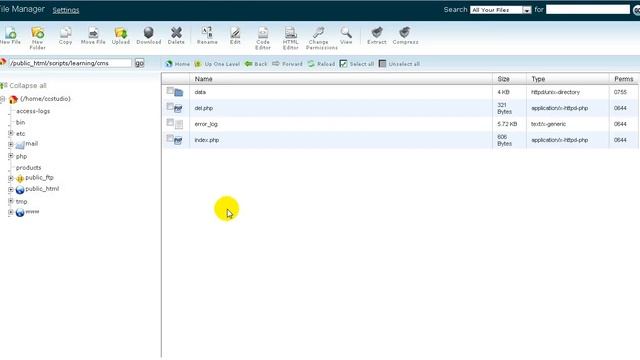
Task: Select products in folder tree
Action: point(28,168)
